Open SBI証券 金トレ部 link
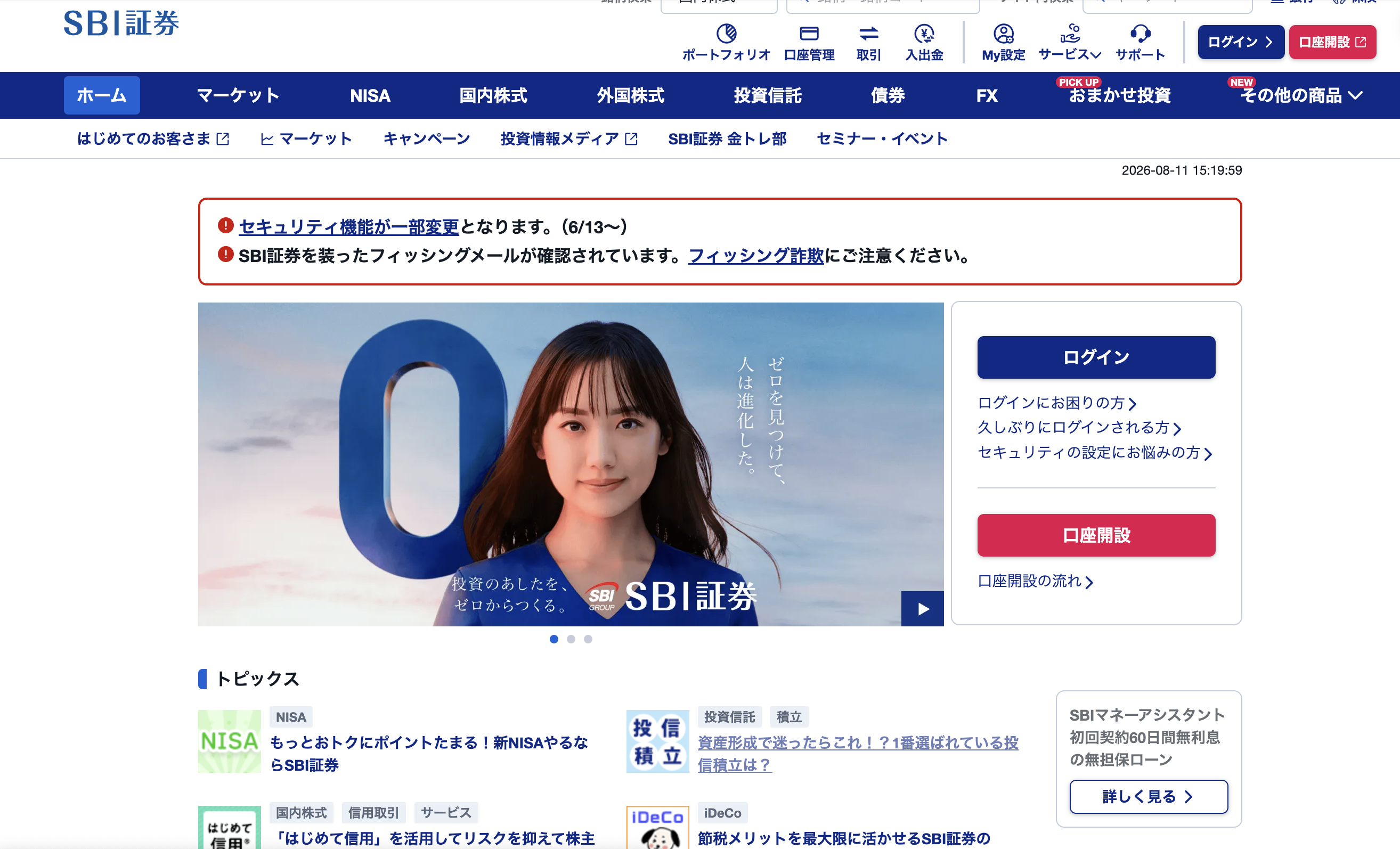 [x=727, y=138]
